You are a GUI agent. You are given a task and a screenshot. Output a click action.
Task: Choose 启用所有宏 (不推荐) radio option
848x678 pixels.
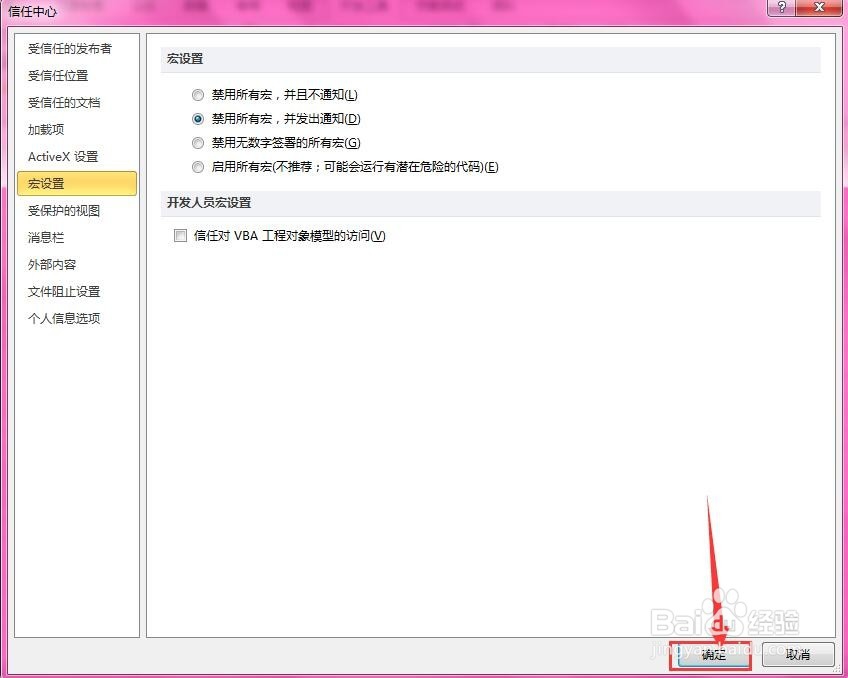point(198,167)
